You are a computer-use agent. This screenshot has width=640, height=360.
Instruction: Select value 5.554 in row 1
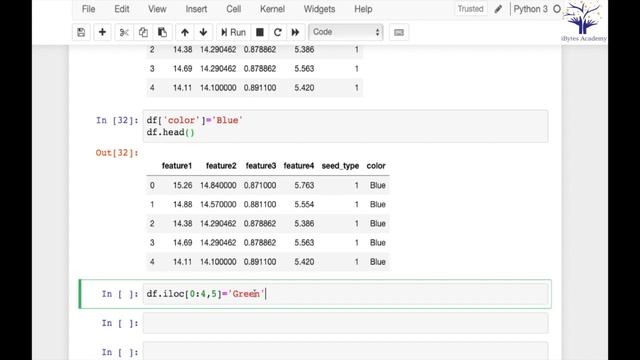(x=304, y=204)
